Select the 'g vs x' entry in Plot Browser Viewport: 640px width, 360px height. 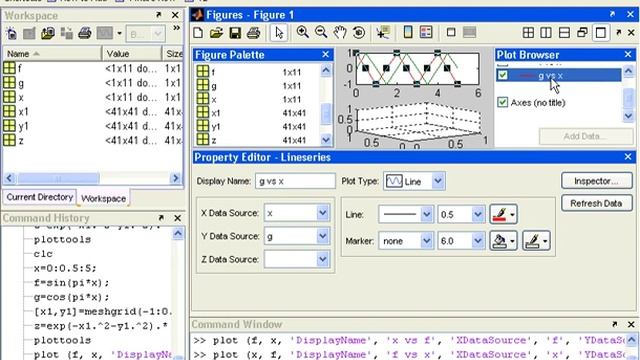tap(559, 75)
